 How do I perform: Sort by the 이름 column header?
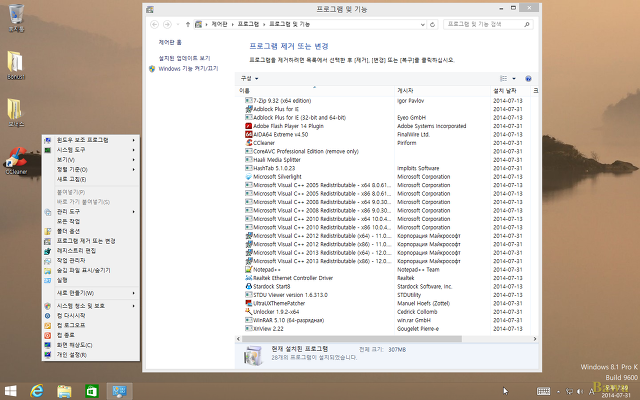pos(316,90)
